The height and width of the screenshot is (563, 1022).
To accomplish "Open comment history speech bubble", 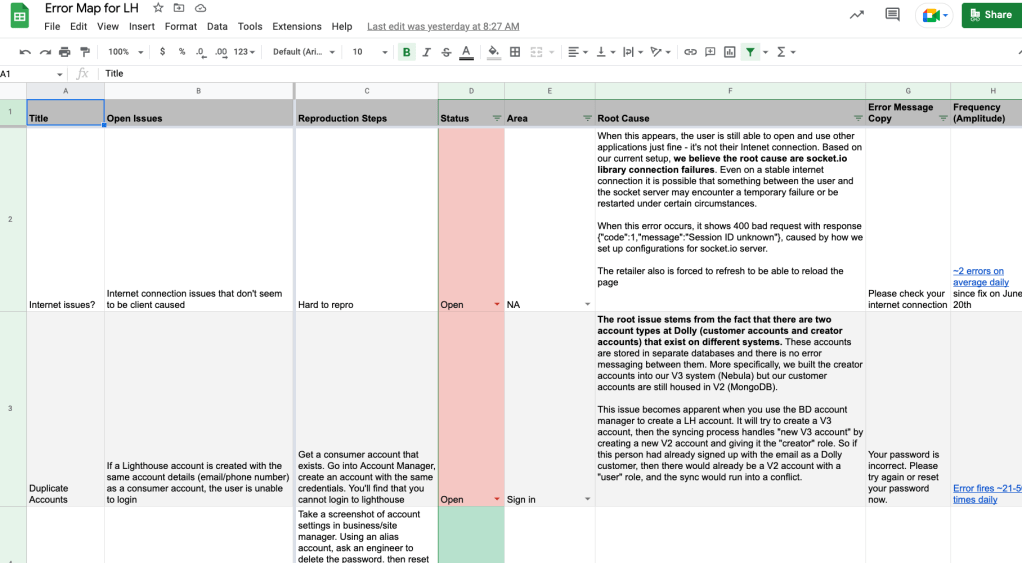I will click(892, 15).
